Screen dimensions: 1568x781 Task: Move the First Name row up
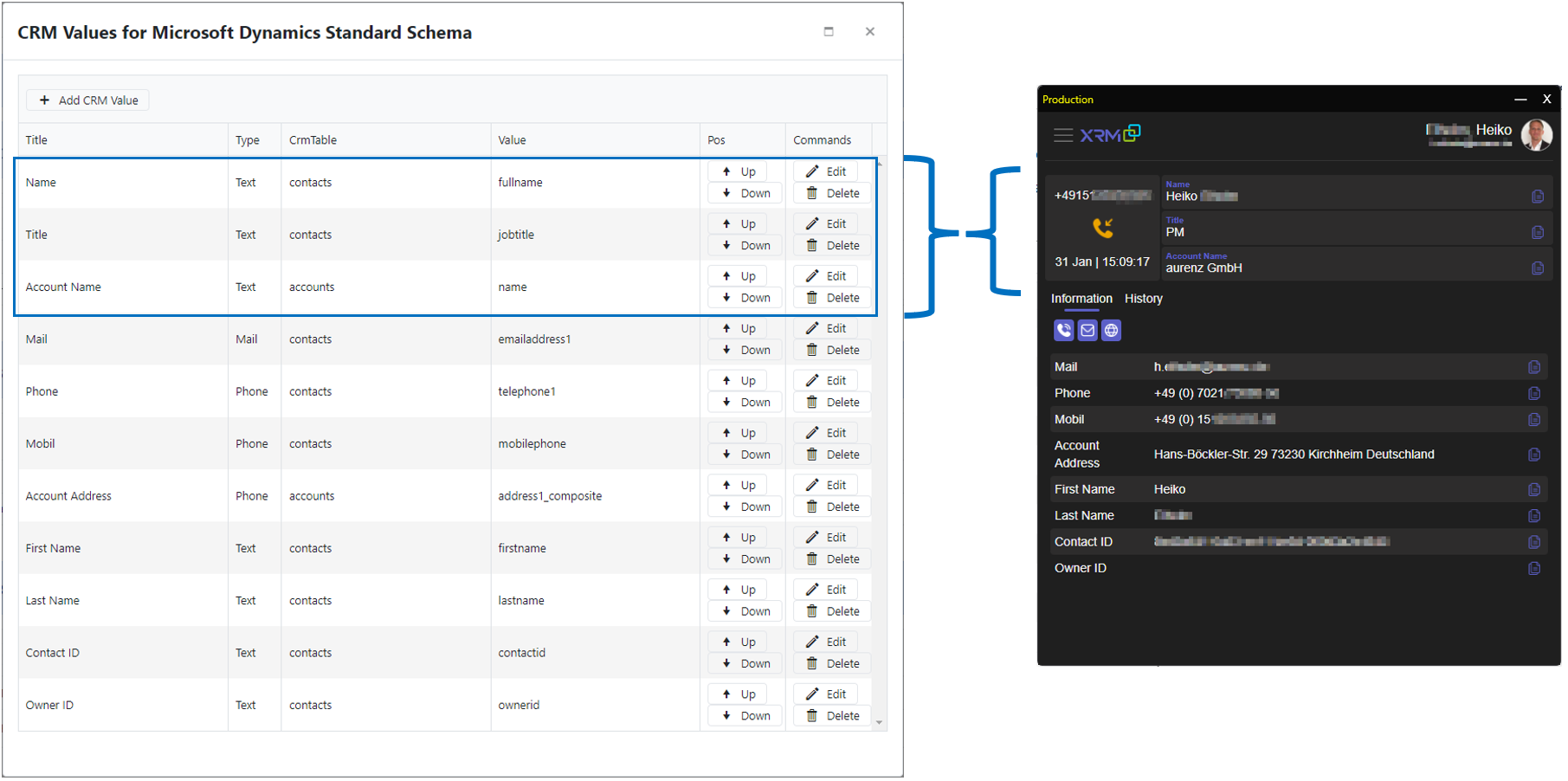point(738,538)
